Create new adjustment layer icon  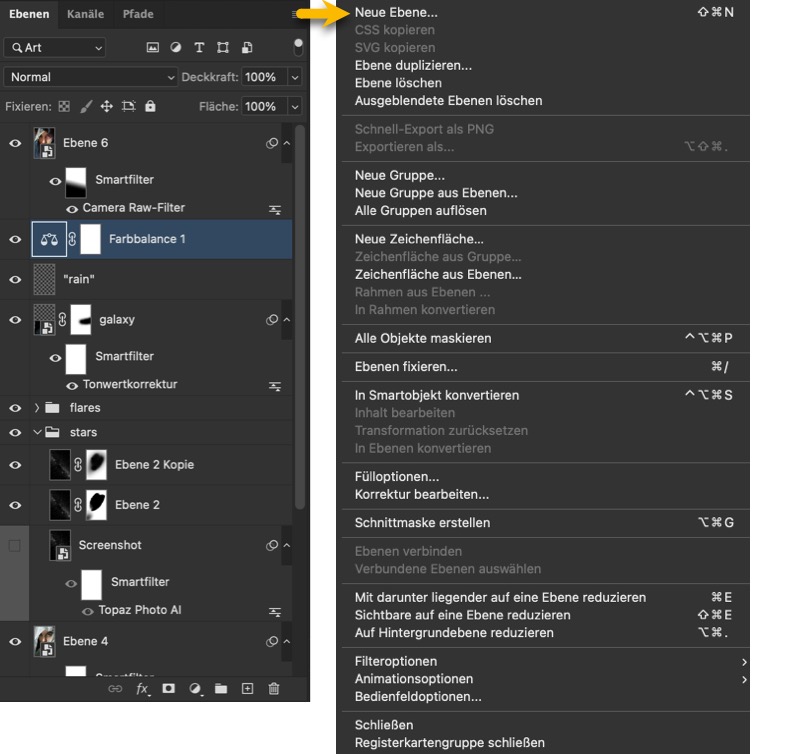point(195,689)
